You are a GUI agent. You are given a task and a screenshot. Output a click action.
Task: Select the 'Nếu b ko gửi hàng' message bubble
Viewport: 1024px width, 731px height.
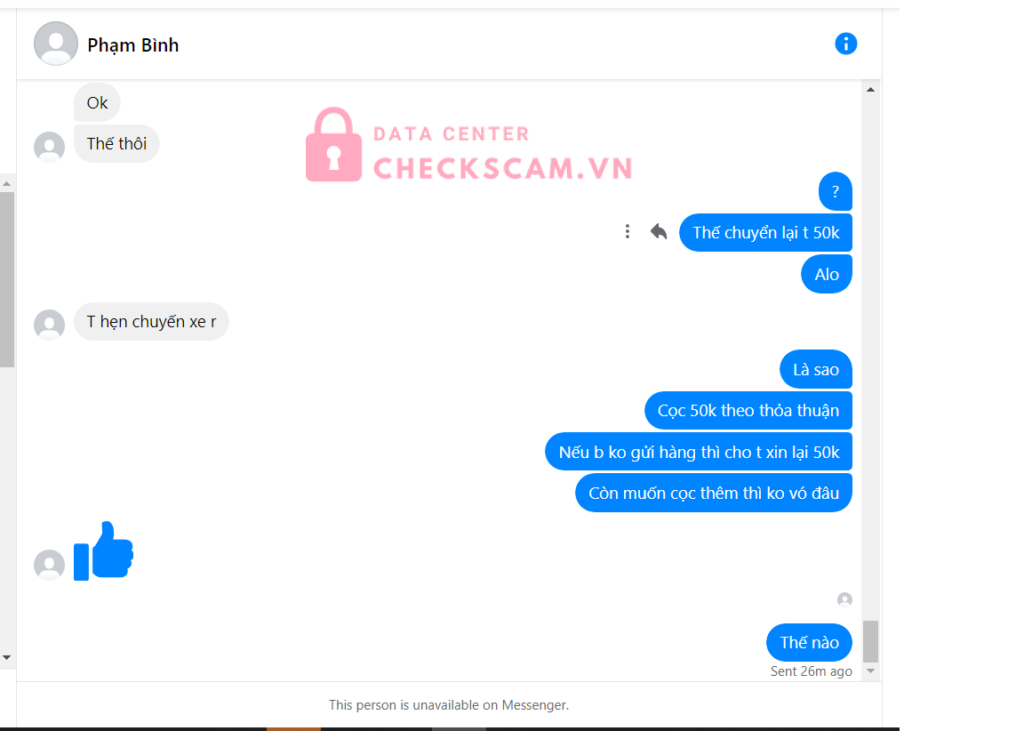[x=699, y=452]
